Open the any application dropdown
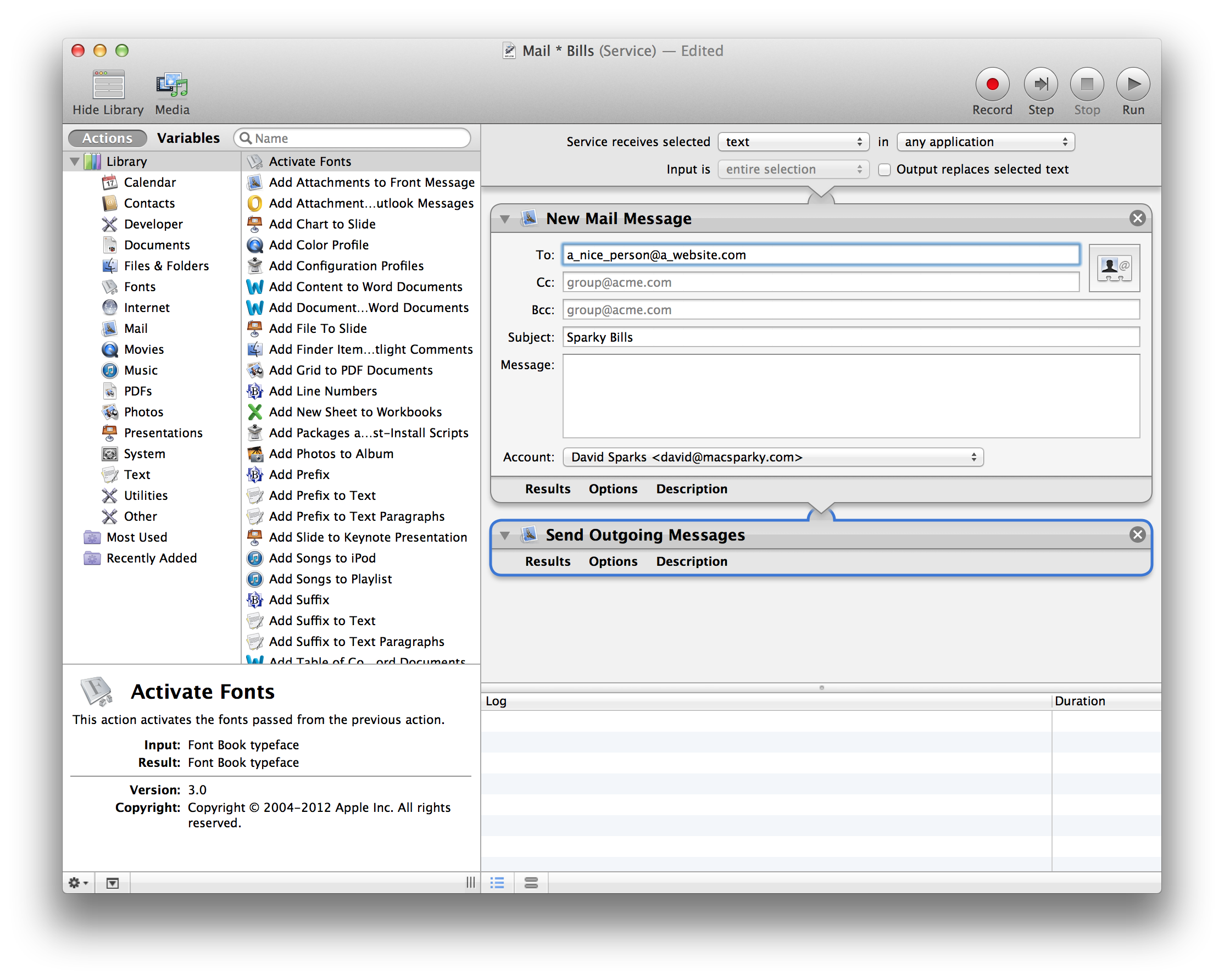Screen dimensions: 1224x980 click(x=986, y=141)
